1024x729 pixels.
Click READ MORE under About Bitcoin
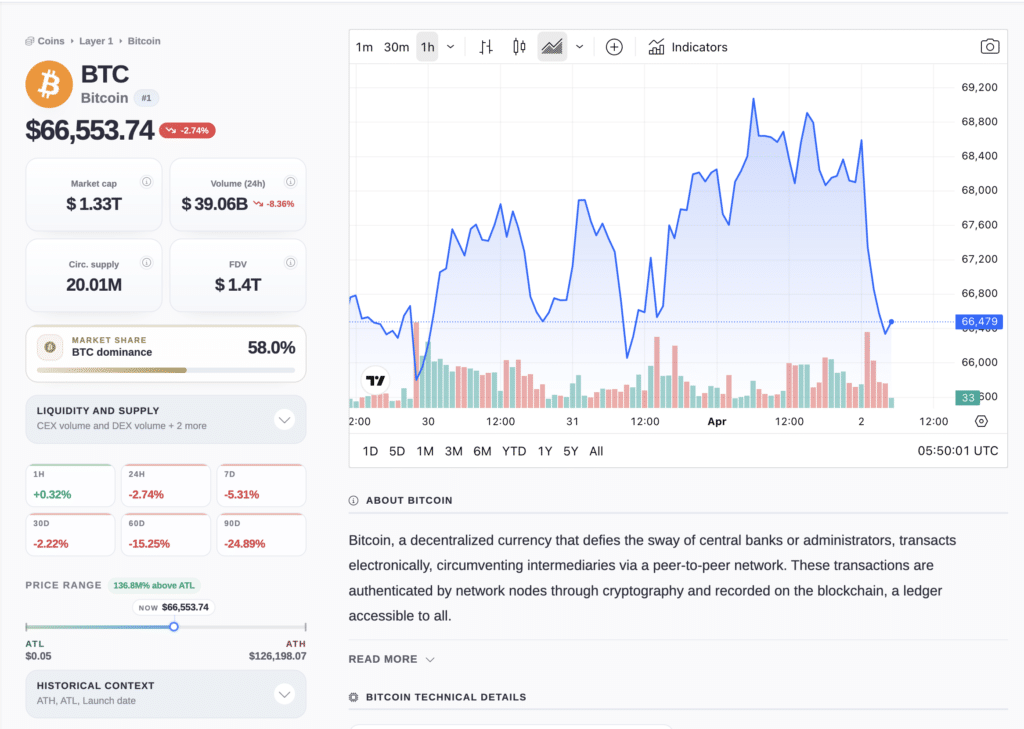(x=383, y=659)
